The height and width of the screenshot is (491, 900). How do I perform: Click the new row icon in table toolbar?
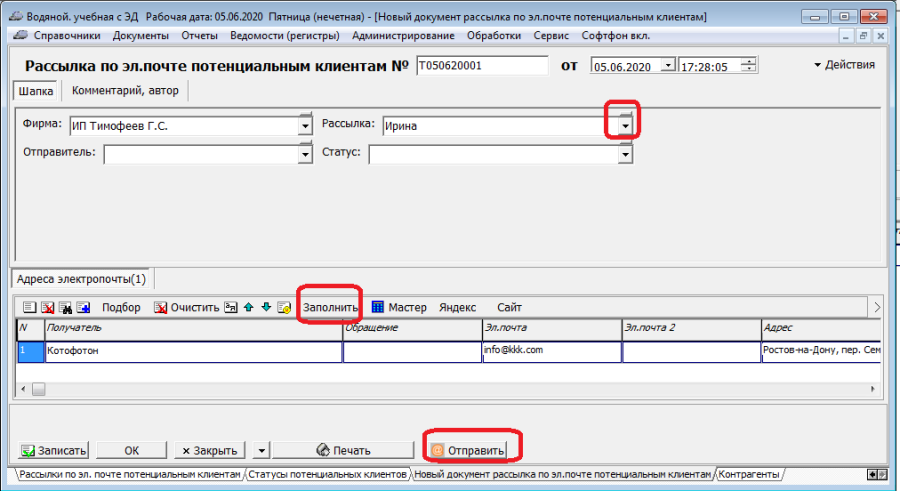coord(29,308)
